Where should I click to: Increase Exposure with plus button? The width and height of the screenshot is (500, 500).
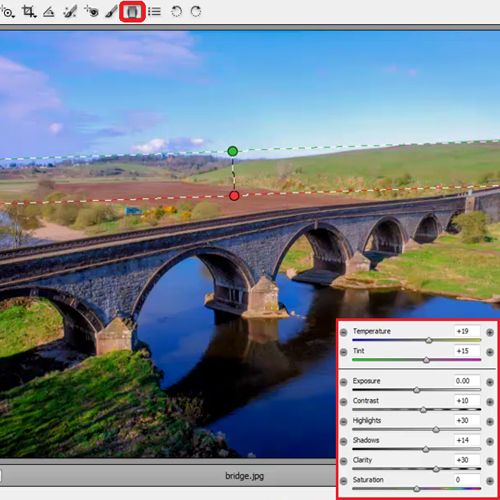click(x=490, y=382)
